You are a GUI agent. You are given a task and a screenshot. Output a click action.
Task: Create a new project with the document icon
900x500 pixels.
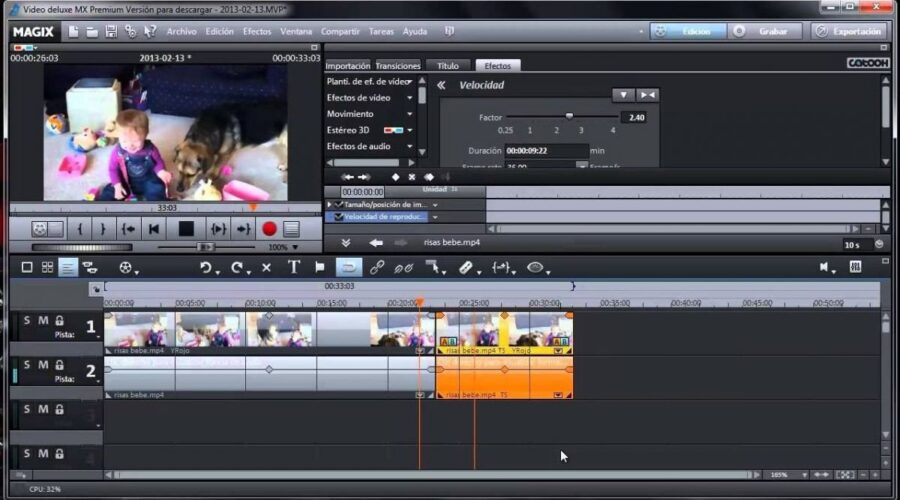coord(73,32)
